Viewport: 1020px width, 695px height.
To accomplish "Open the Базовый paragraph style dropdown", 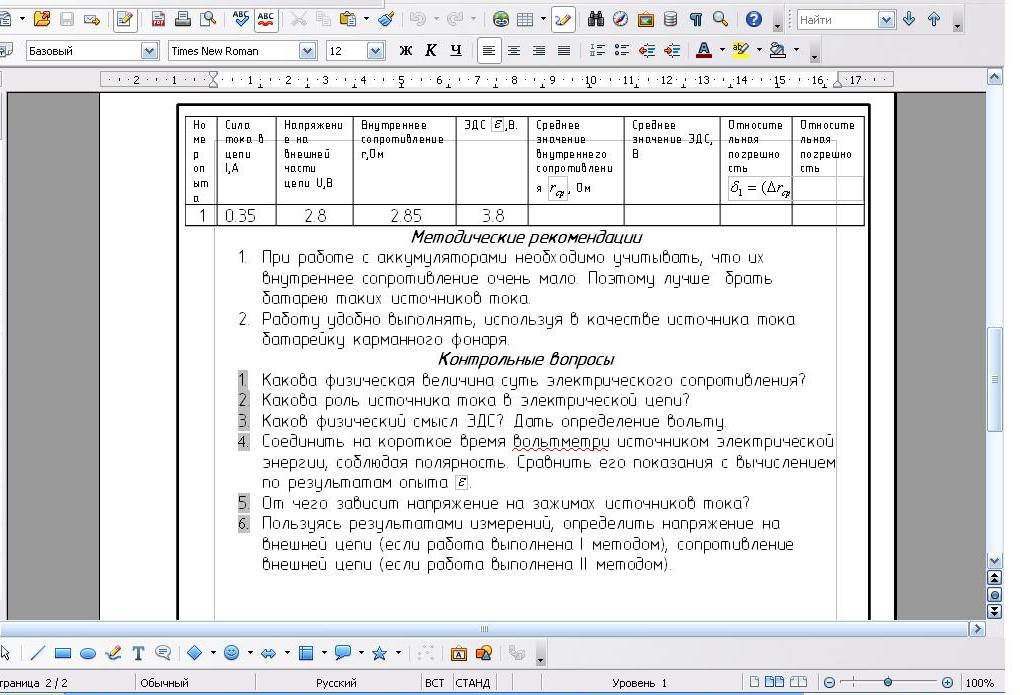I will (149, 51).
